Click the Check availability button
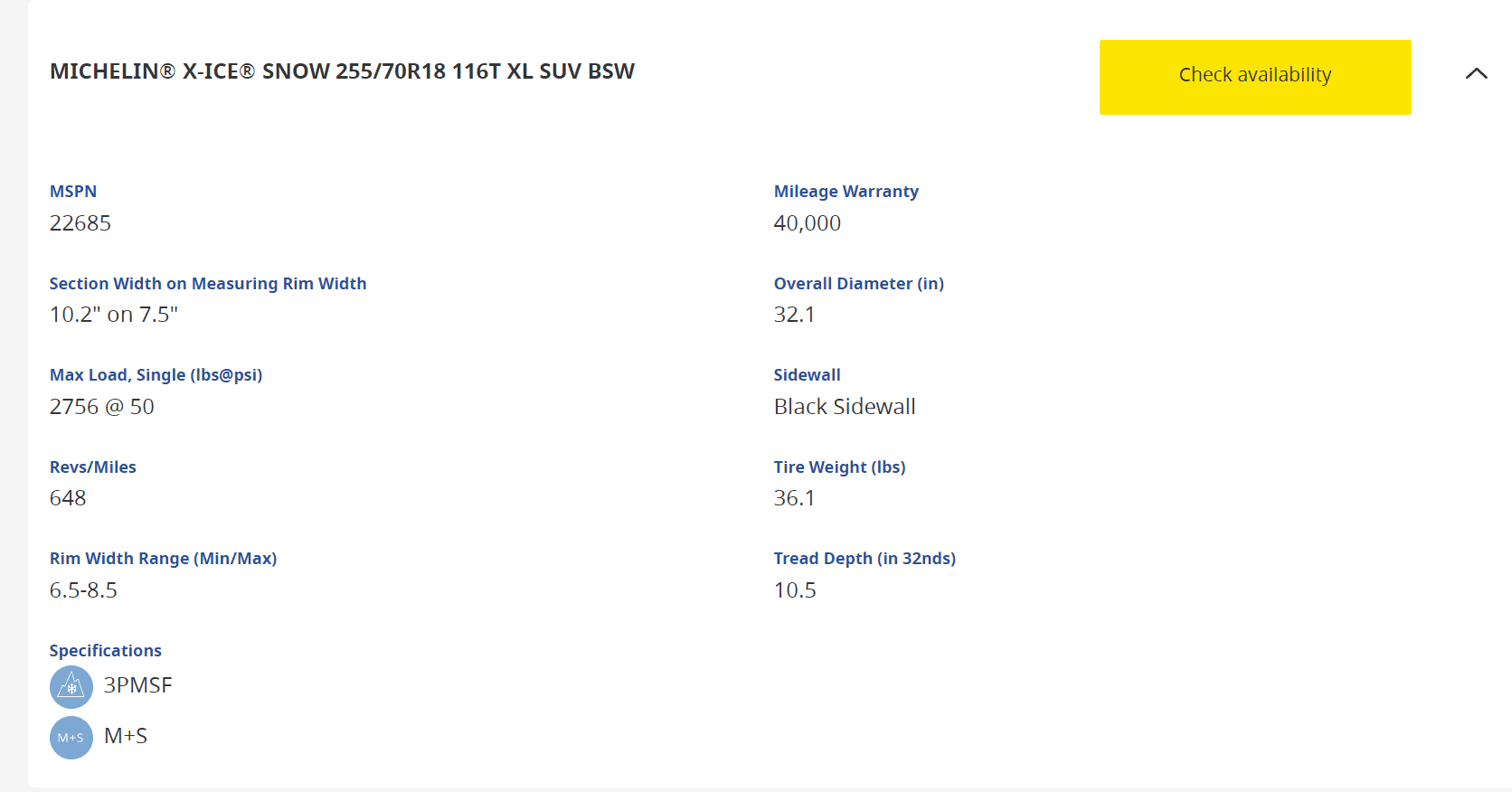This screenshot has width=1512, height=792. pyautogui.click(x=1255, y=77)
